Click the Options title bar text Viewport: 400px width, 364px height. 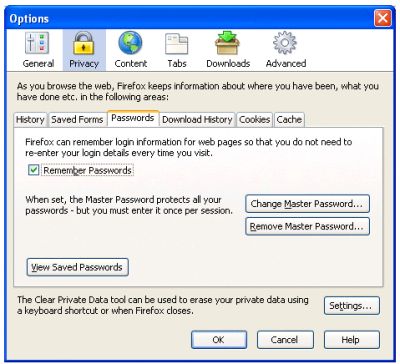tap(29, 19)
